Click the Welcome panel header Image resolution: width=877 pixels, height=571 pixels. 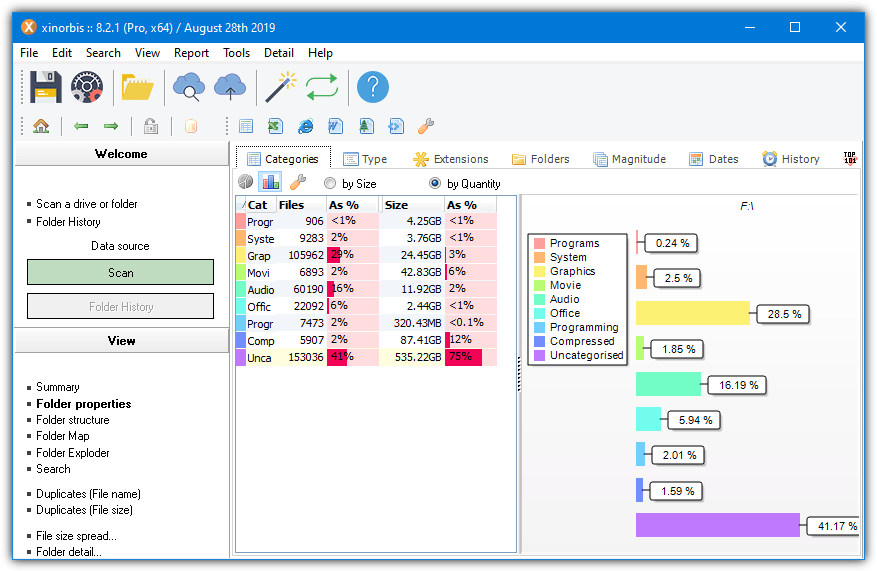pos(121,154)
